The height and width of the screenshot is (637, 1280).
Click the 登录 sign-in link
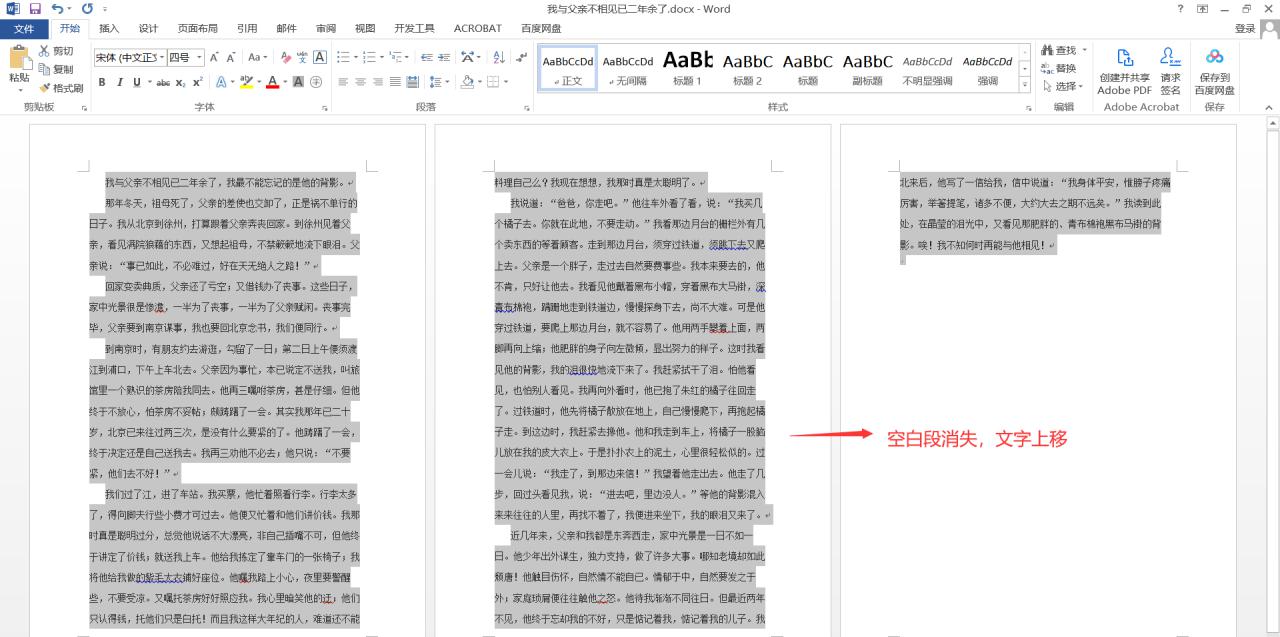click(x=1245, y=29)
